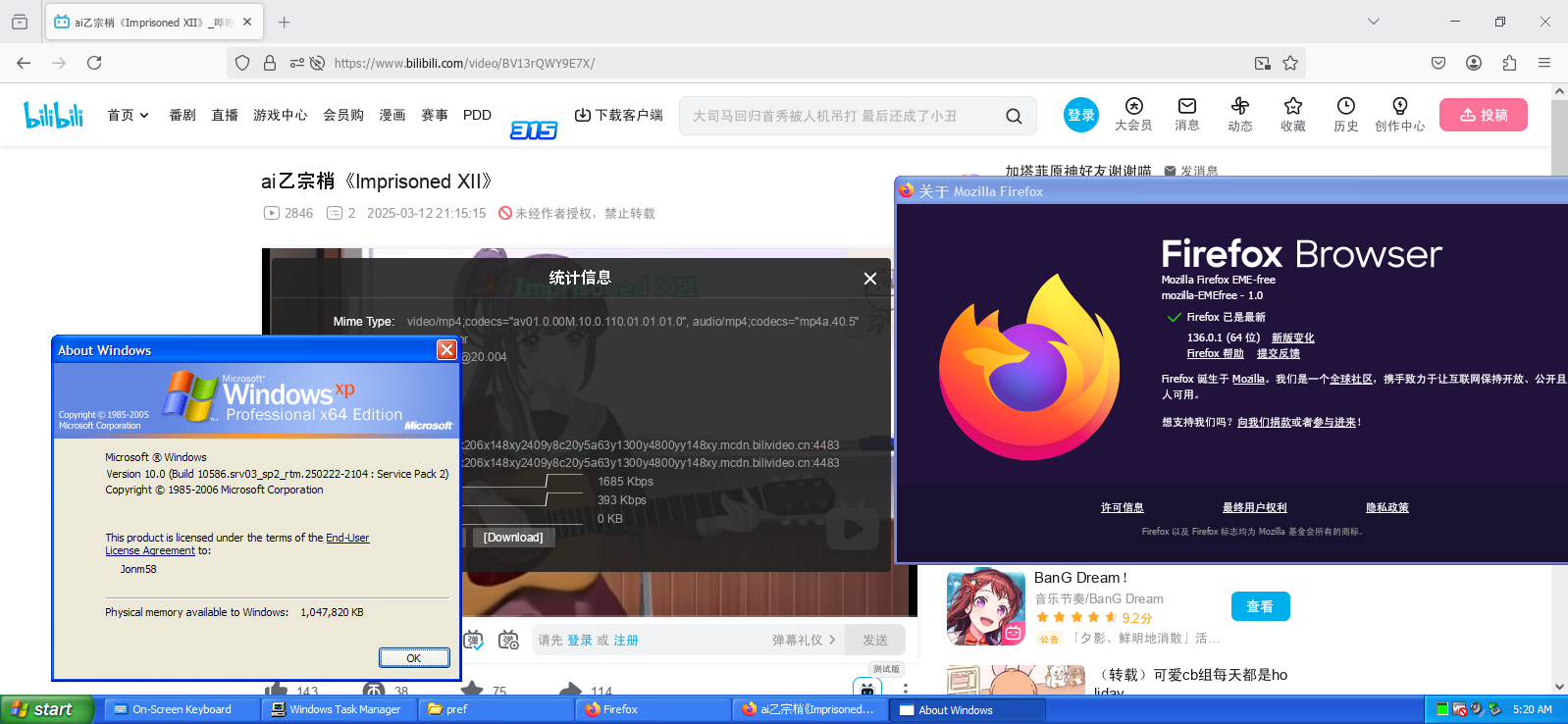The width and height of the screenshot is (1568, 724).
Task: Open 隐私政策 link in About Firefox
Action: point(1387,507)
